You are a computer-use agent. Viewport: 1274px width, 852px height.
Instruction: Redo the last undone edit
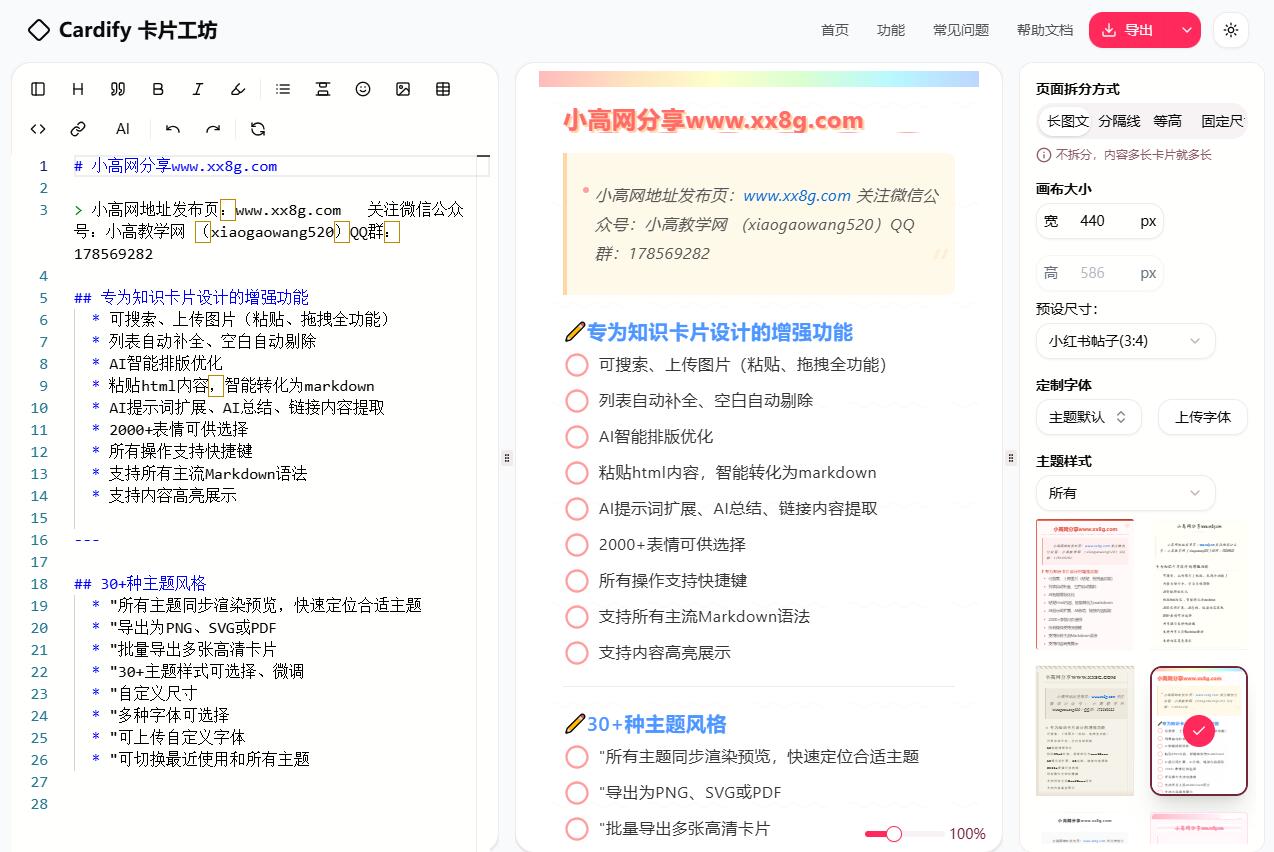(213, 129)
